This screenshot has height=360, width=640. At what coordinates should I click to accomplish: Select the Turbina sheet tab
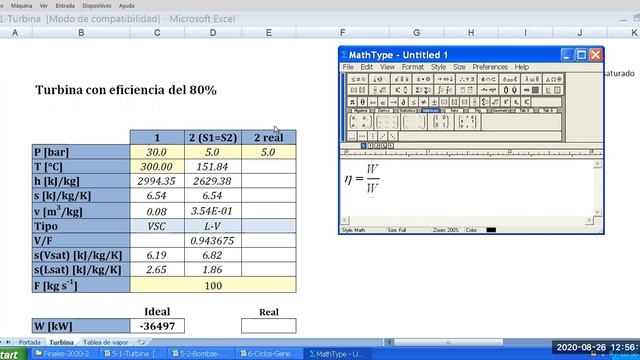pyautogui.click(x=61, y=342)
